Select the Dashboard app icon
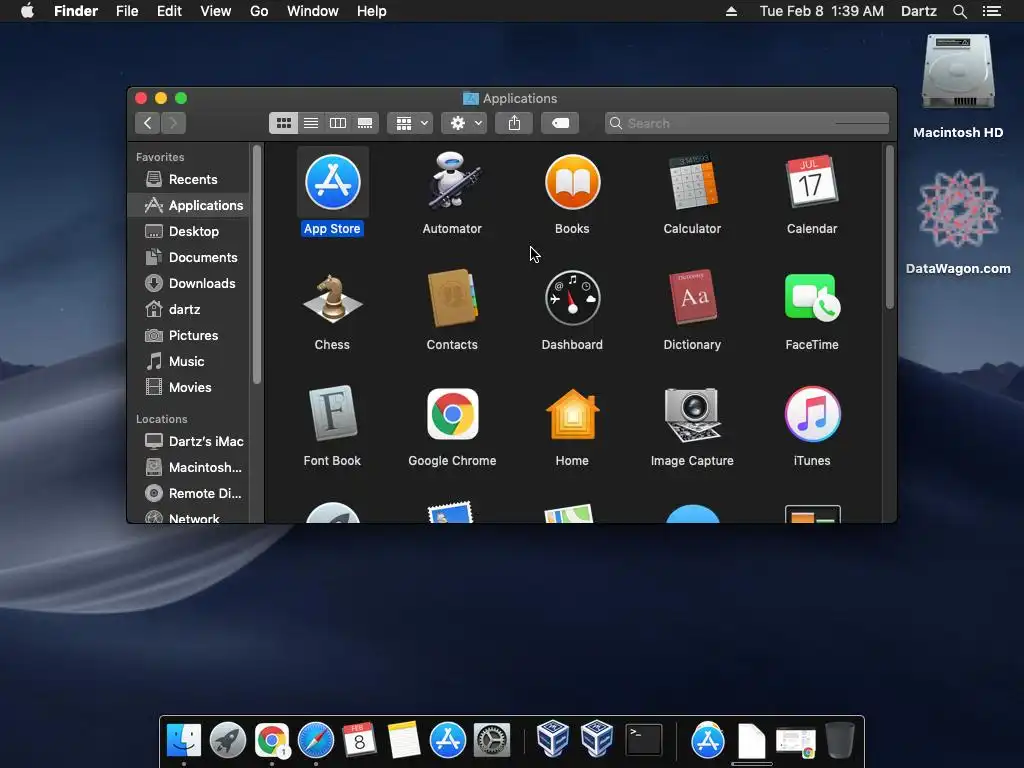The height and width of the screenshot is (768, 1024). [572, 298]
